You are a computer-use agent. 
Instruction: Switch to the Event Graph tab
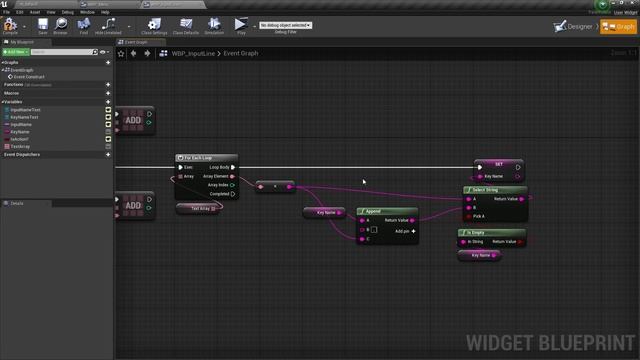click(141, 42)
